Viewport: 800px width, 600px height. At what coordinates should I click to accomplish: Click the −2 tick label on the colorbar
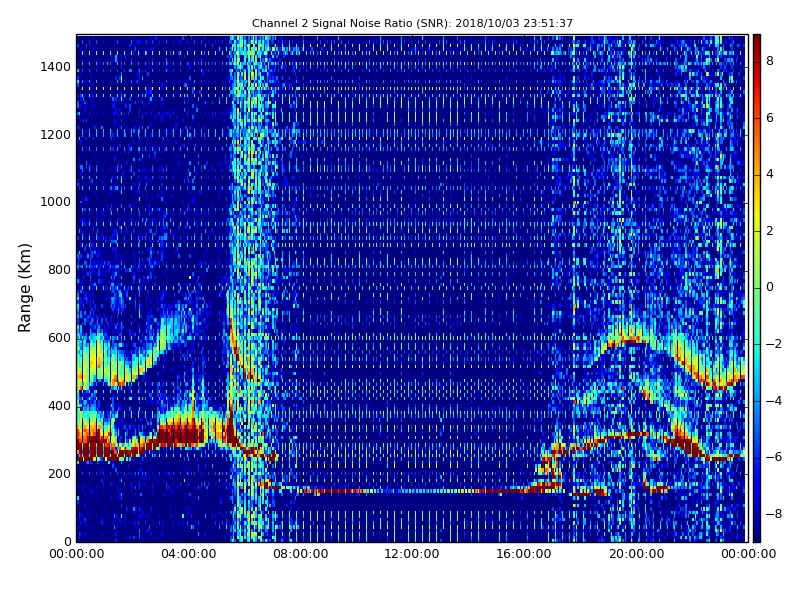[774, 344]
